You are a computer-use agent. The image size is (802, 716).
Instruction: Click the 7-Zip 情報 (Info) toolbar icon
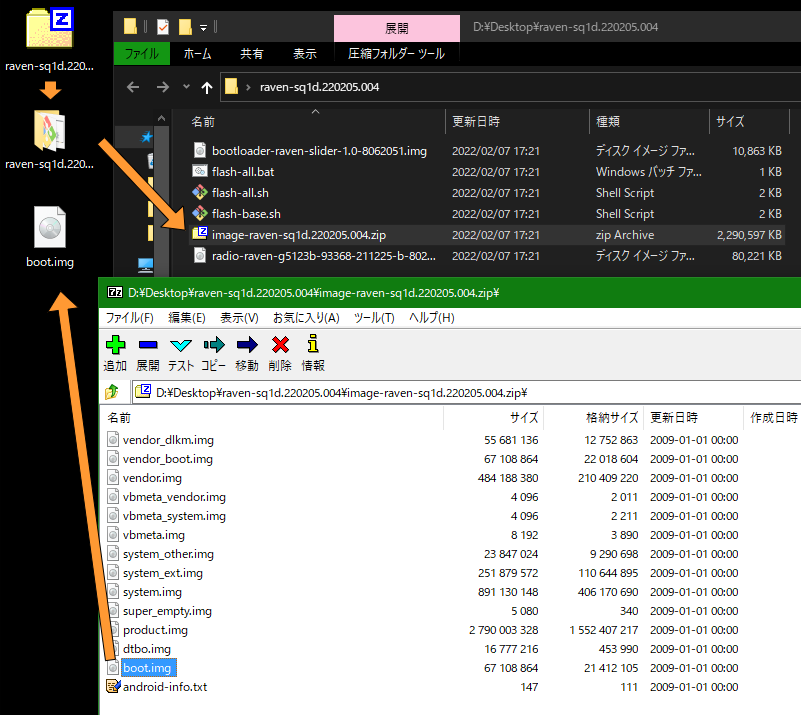tap(313, 344)
